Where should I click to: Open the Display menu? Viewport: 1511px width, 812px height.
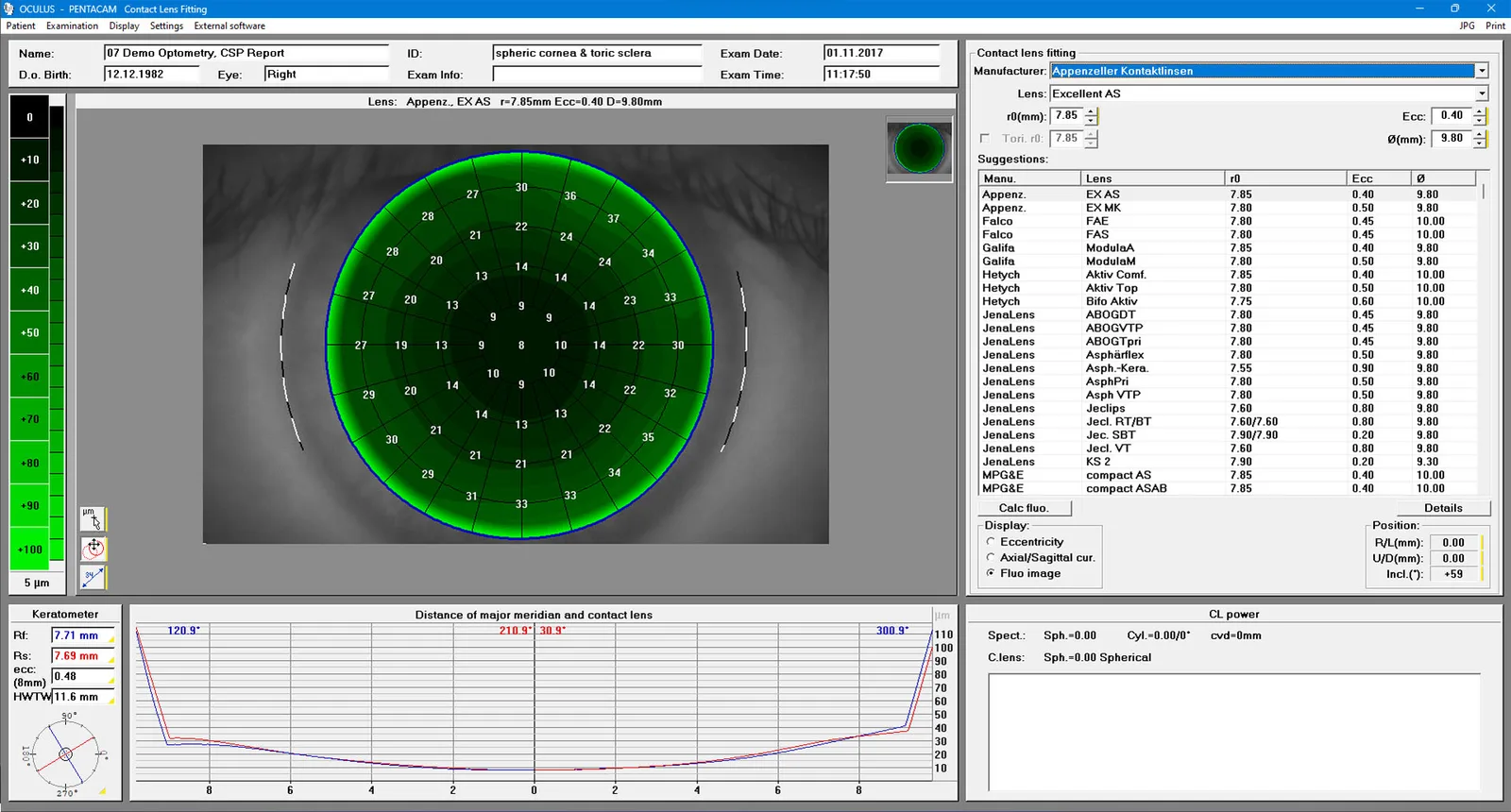[124, 25]
